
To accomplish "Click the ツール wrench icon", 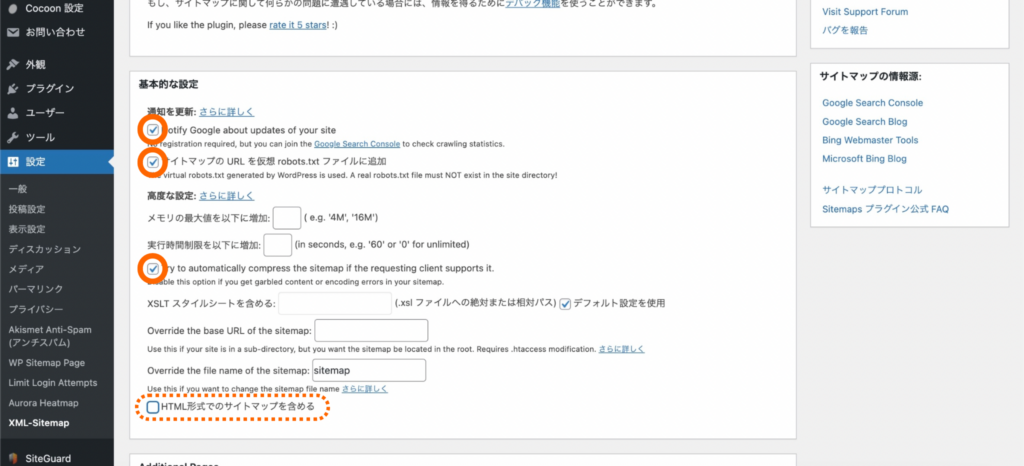I will pos(12,137).
